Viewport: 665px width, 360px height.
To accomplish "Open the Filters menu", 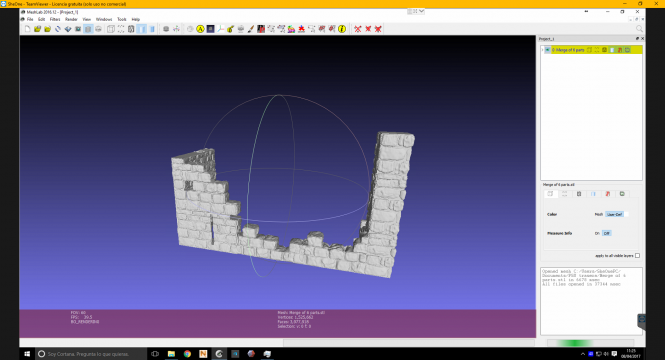I will 55,20.
